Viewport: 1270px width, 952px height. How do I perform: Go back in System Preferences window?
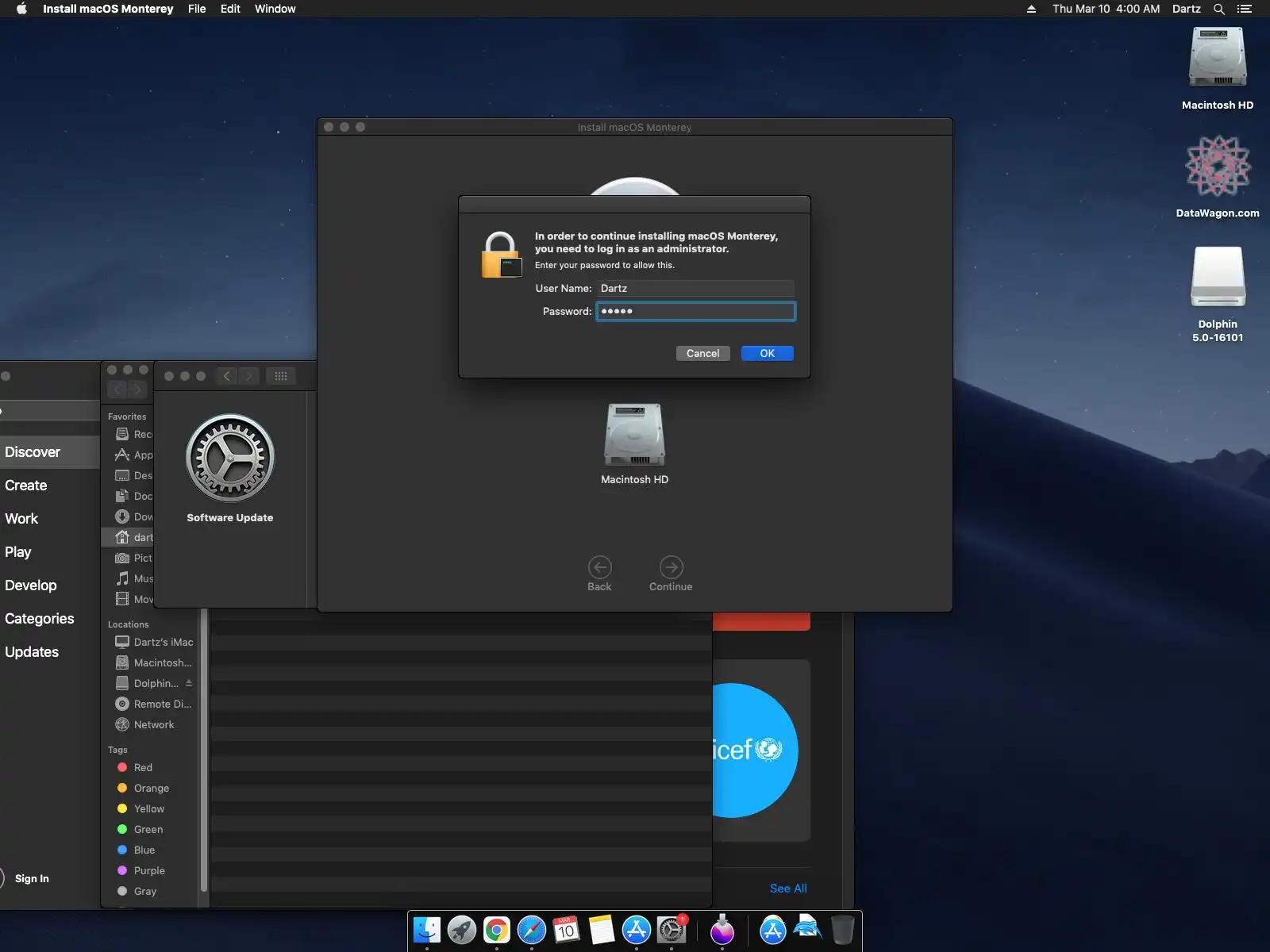click(x=227, y=376)
